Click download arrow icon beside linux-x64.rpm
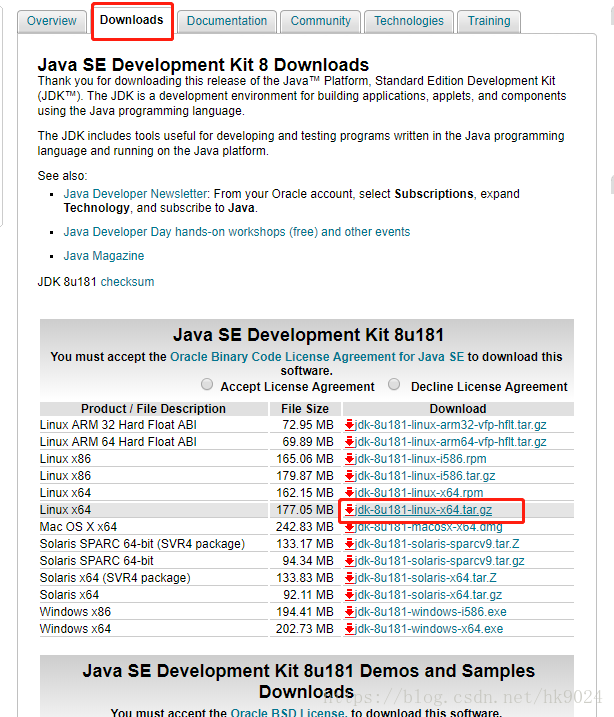This screenshot has height=717, width=614. [350, 492]
